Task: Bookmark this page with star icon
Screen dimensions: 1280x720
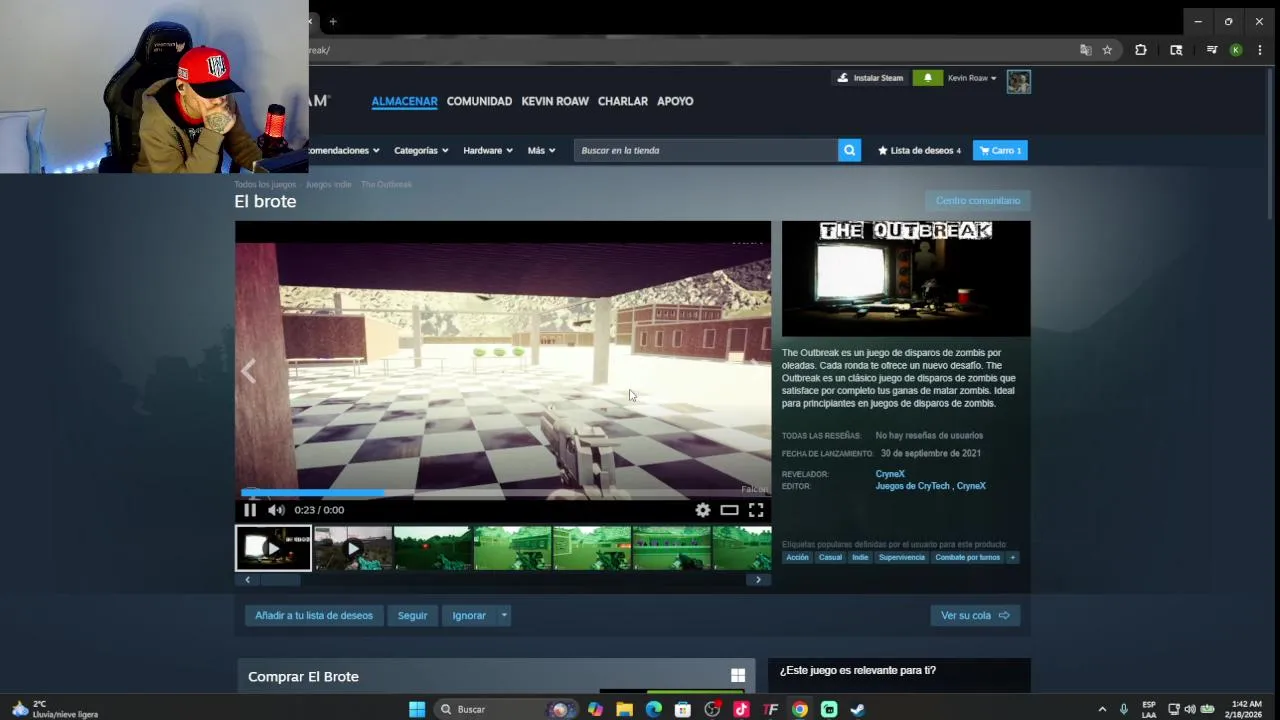Action: click(x=1107, y=50)
